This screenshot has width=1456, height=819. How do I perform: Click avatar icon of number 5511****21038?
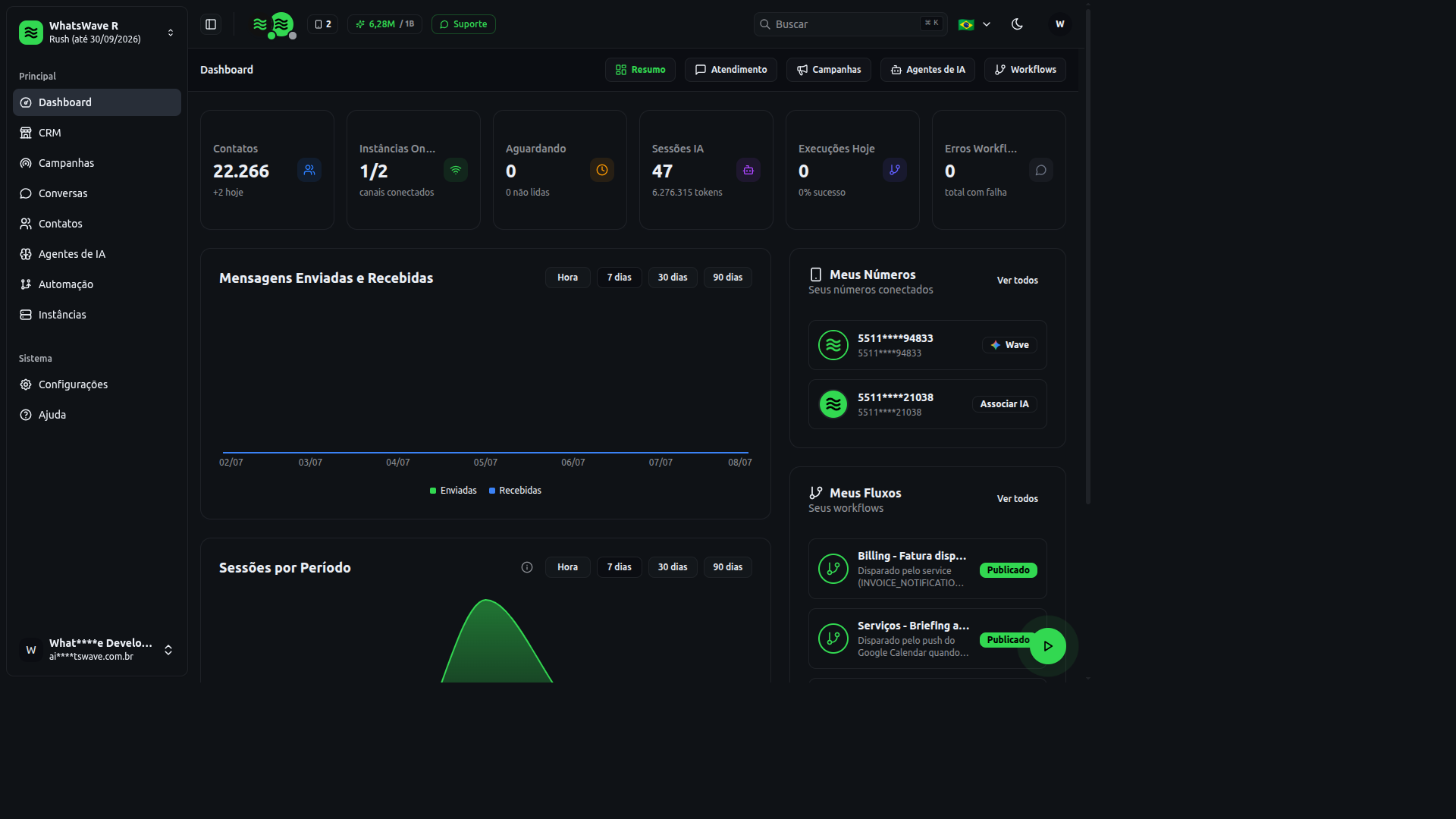pos(833,404)
